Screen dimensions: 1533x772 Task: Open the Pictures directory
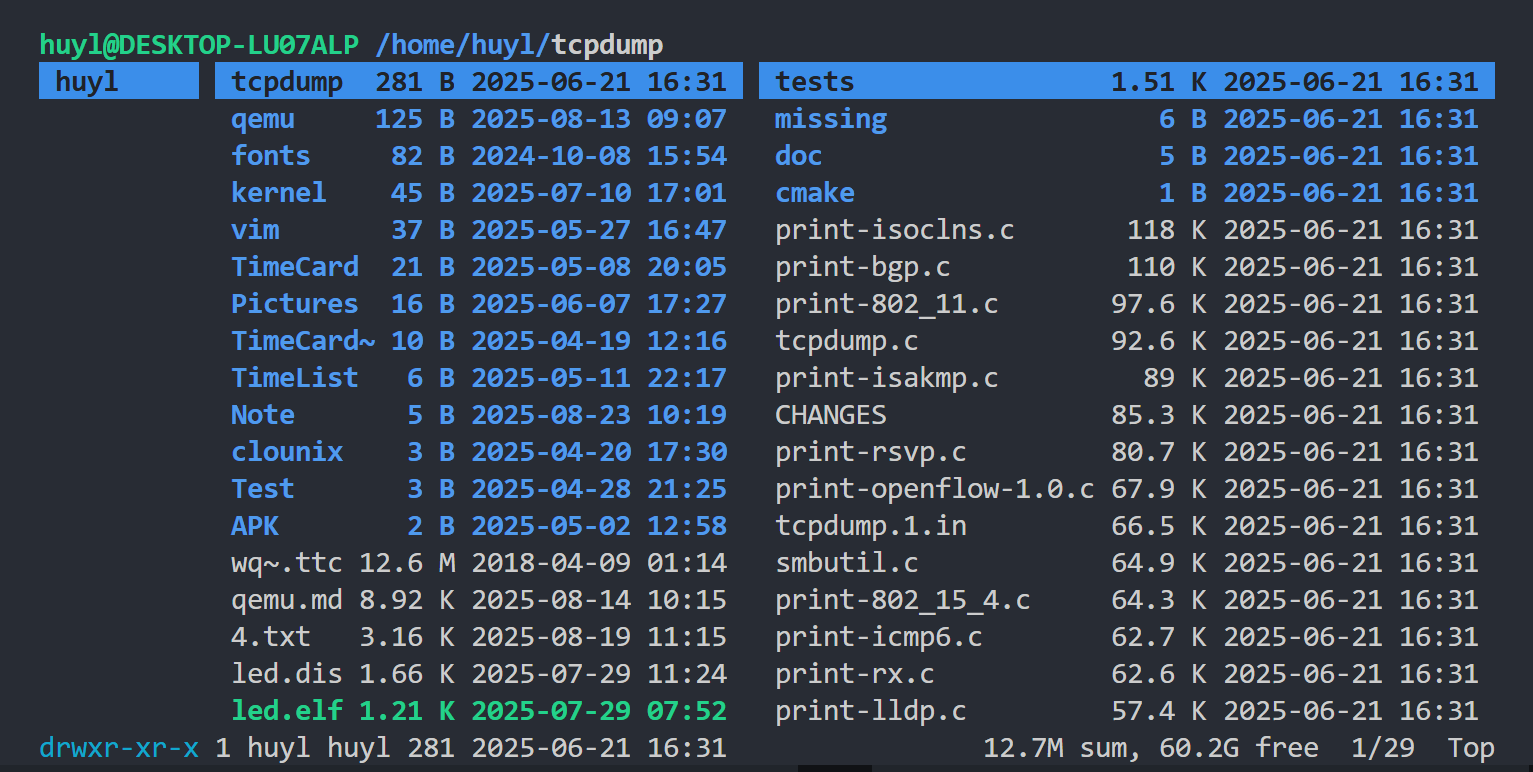point(479,304)
